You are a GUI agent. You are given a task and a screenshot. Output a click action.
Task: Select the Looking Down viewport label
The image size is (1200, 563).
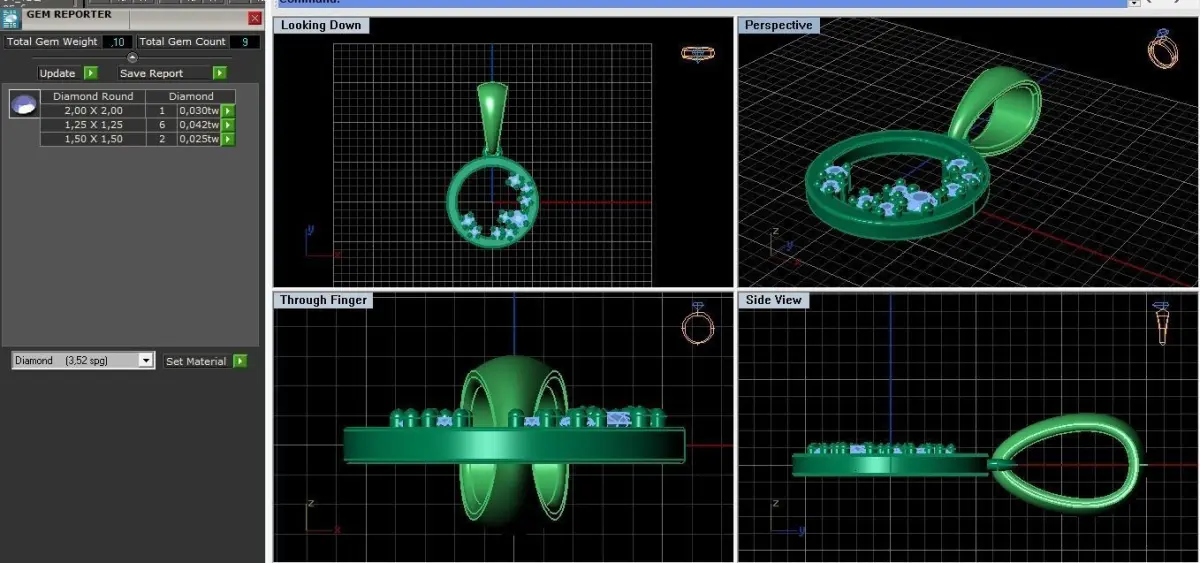321,25
